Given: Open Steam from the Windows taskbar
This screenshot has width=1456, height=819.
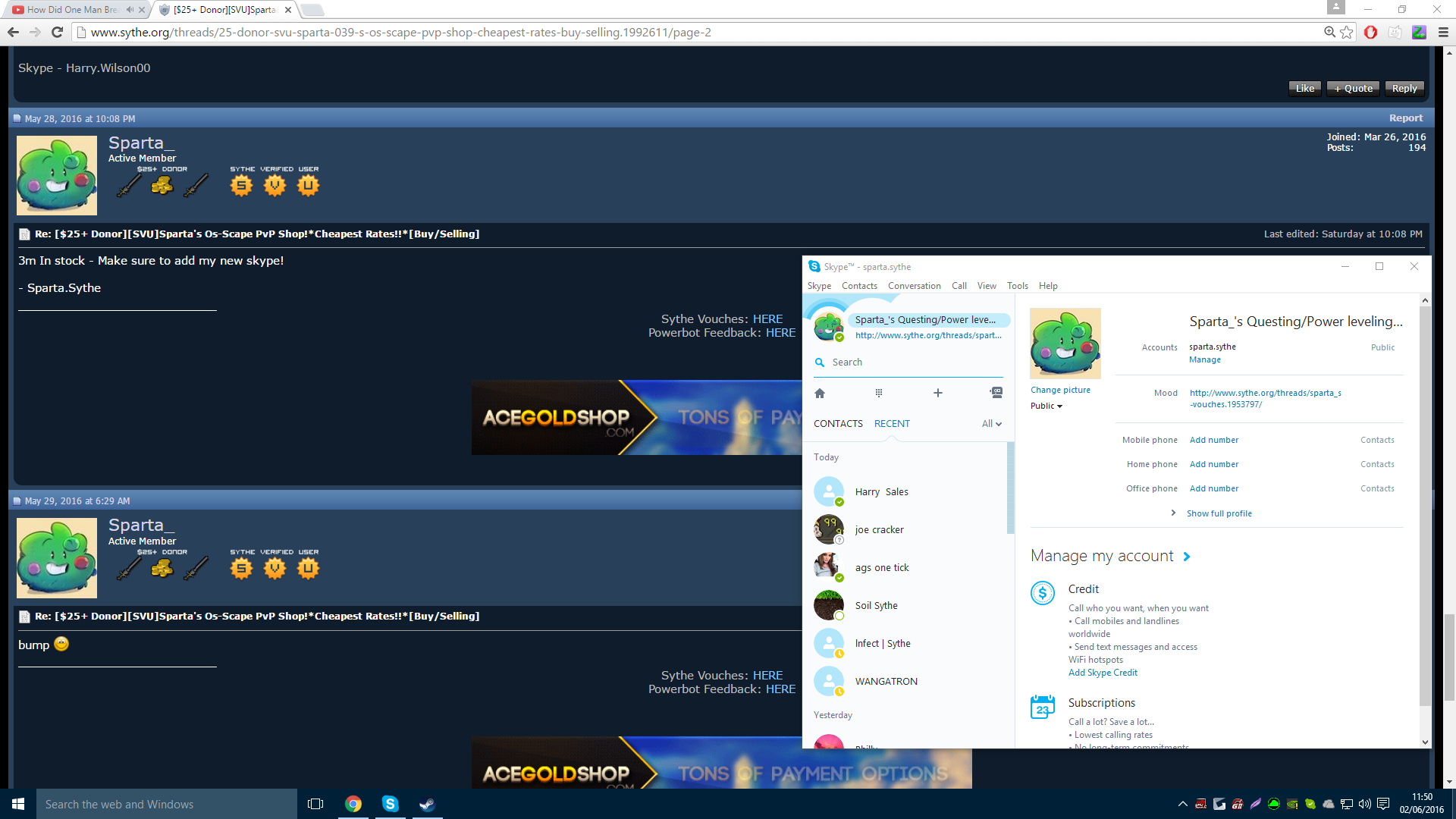Looking at the screenshot, I should point(427,804).
